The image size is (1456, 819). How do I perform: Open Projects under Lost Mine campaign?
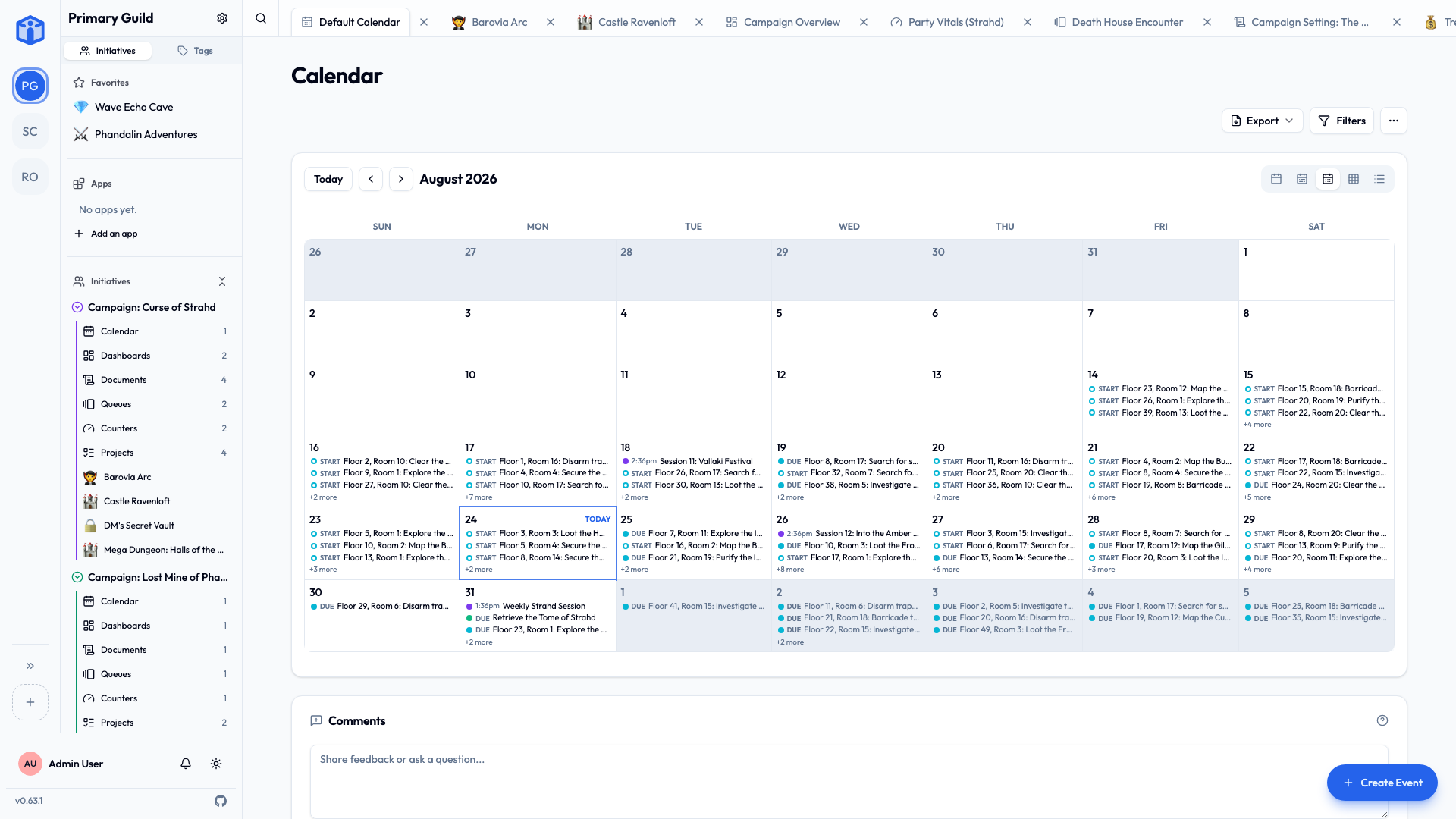coord(155,723)
